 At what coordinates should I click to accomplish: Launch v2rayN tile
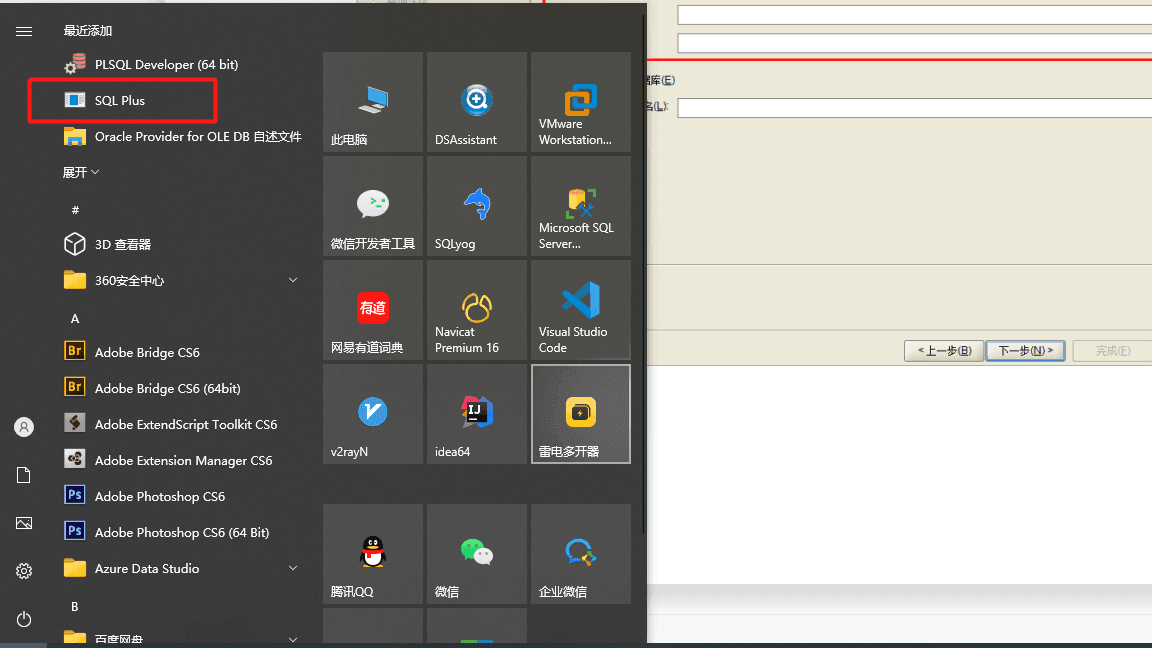pos(372,414)
